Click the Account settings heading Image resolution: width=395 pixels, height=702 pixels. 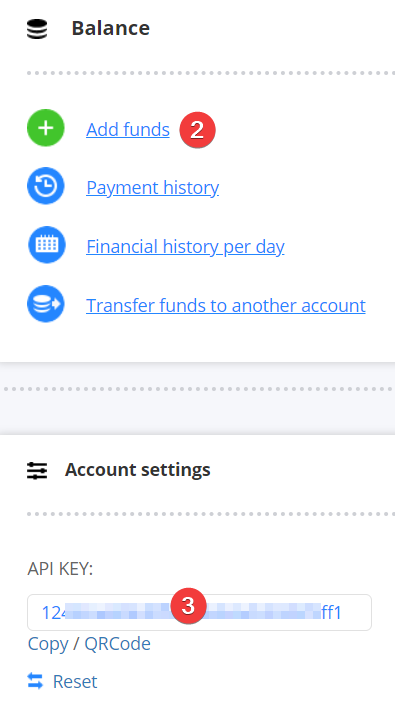coord(137,470)
